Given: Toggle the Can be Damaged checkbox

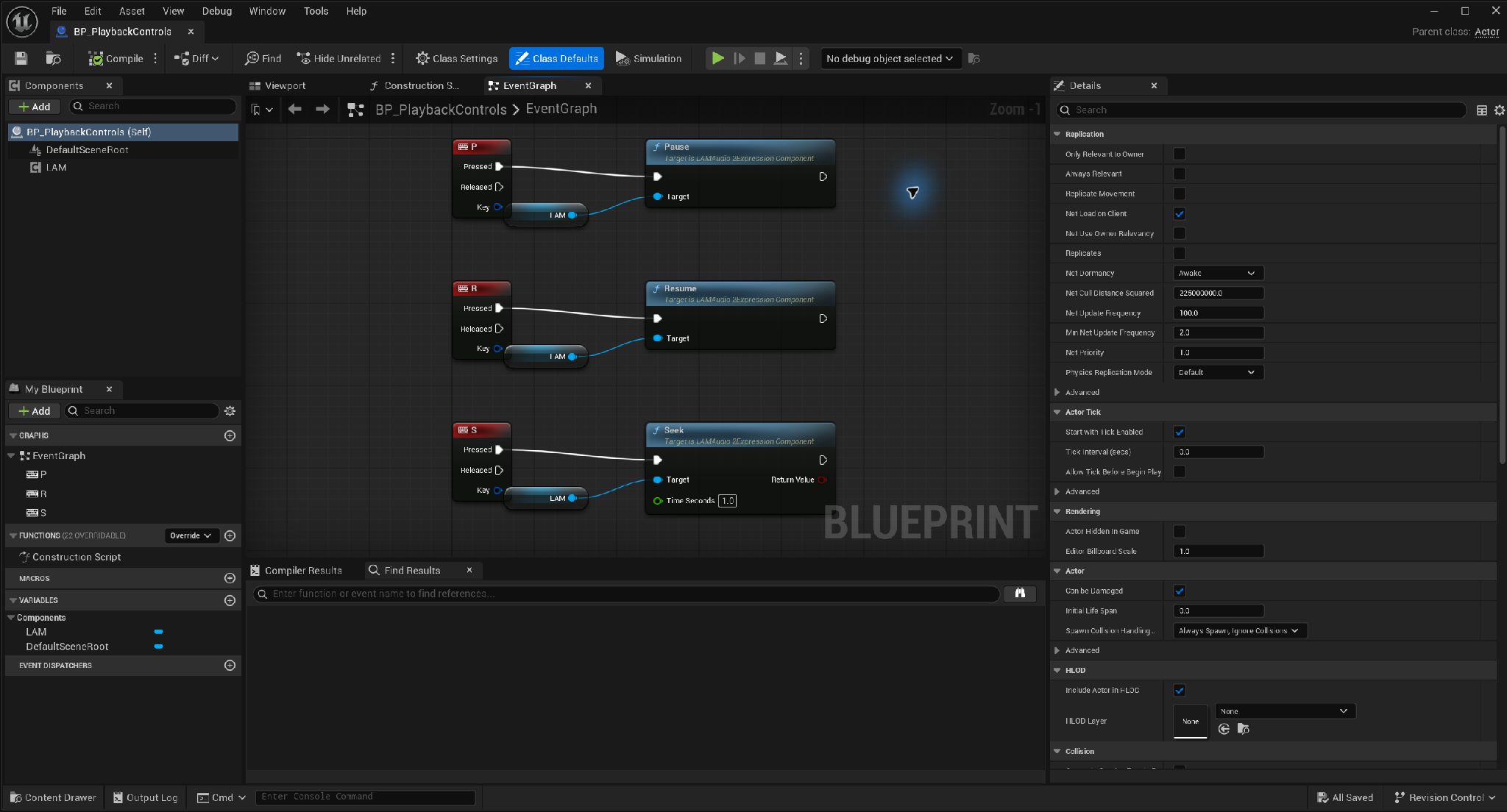Looking at the screenshot, I should (1180, 591).
